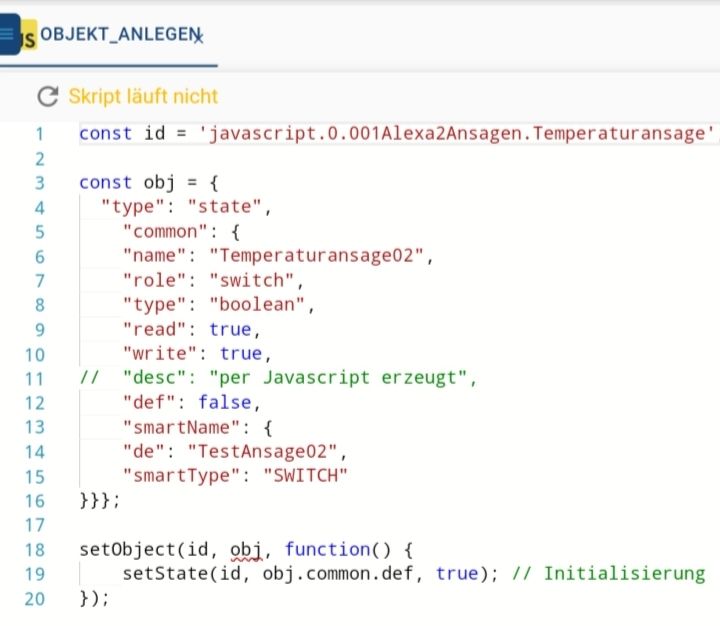Viewport: 720px width, 626px height.
Task: Click the "read": true line
Action: (x=191, y=329)
